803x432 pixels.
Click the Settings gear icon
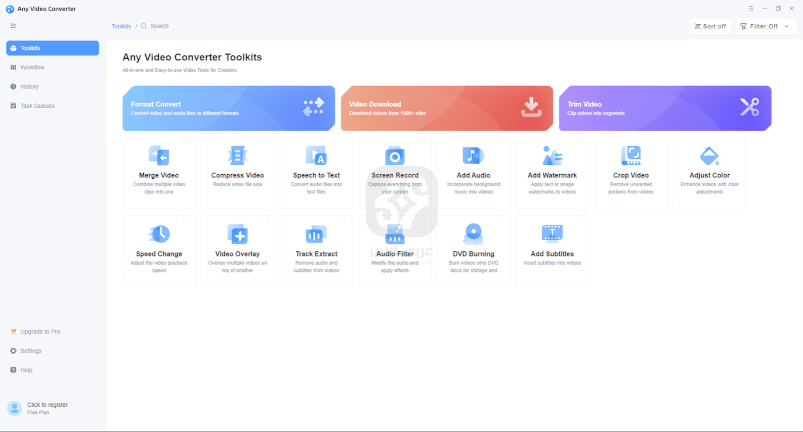[x=13, y=351]
